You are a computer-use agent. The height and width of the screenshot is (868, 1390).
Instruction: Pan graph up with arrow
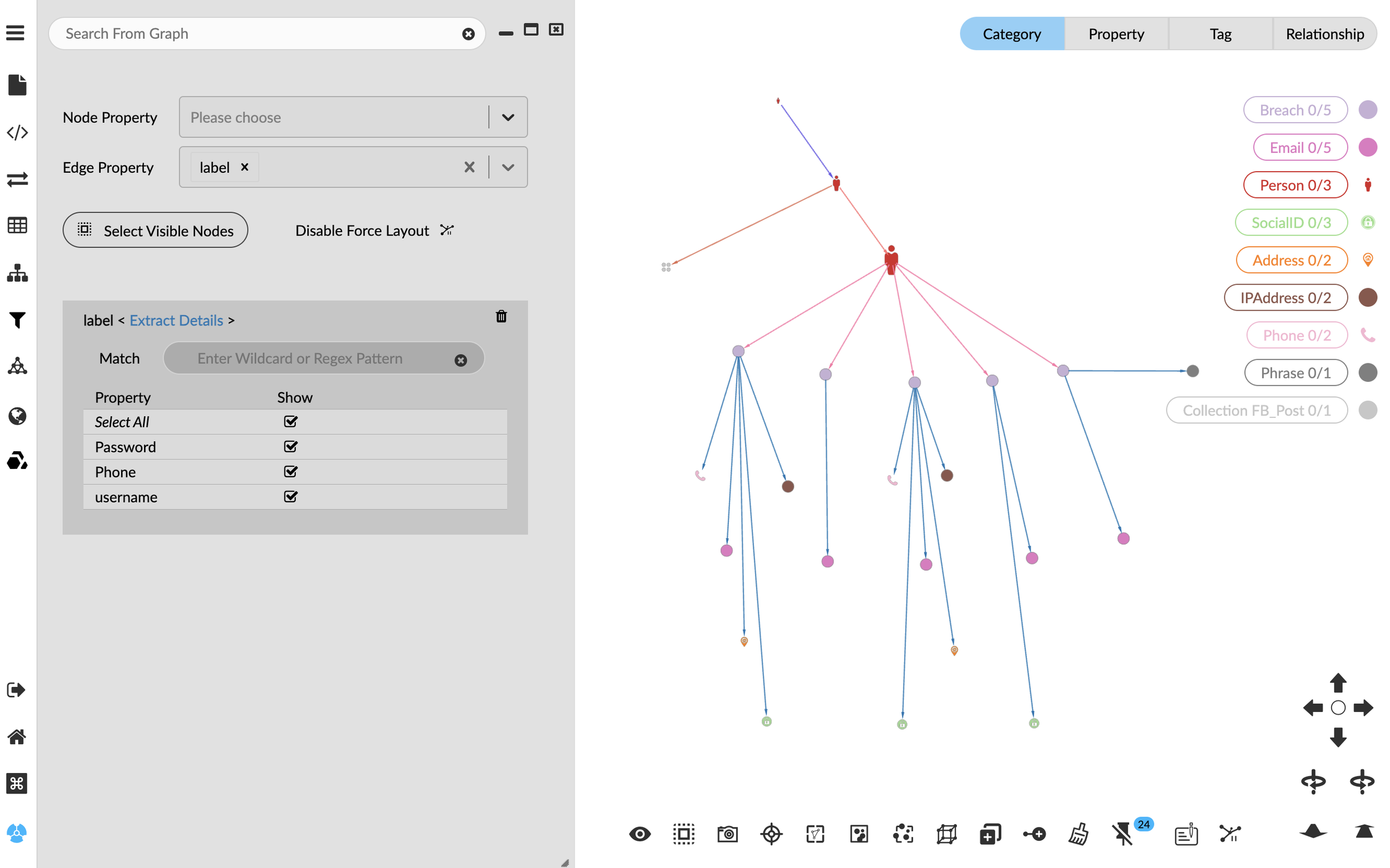(1338, 682)
